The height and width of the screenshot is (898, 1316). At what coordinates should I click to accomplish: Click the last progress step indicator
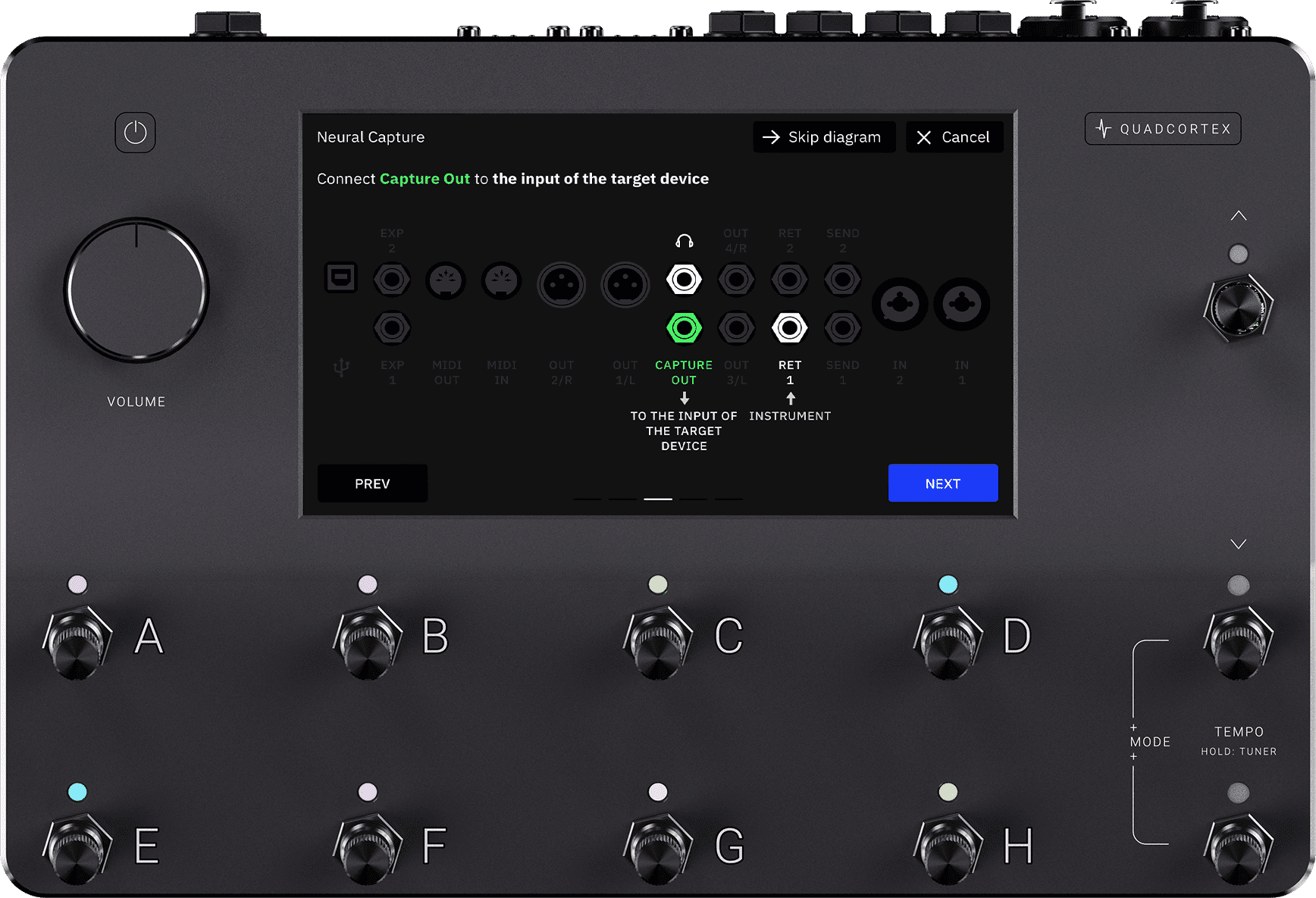(728, 499)
